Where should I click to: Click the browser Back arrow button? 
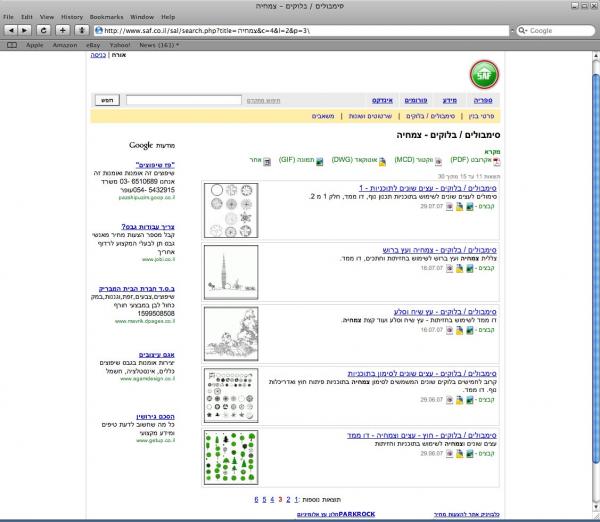pos(10,30)
